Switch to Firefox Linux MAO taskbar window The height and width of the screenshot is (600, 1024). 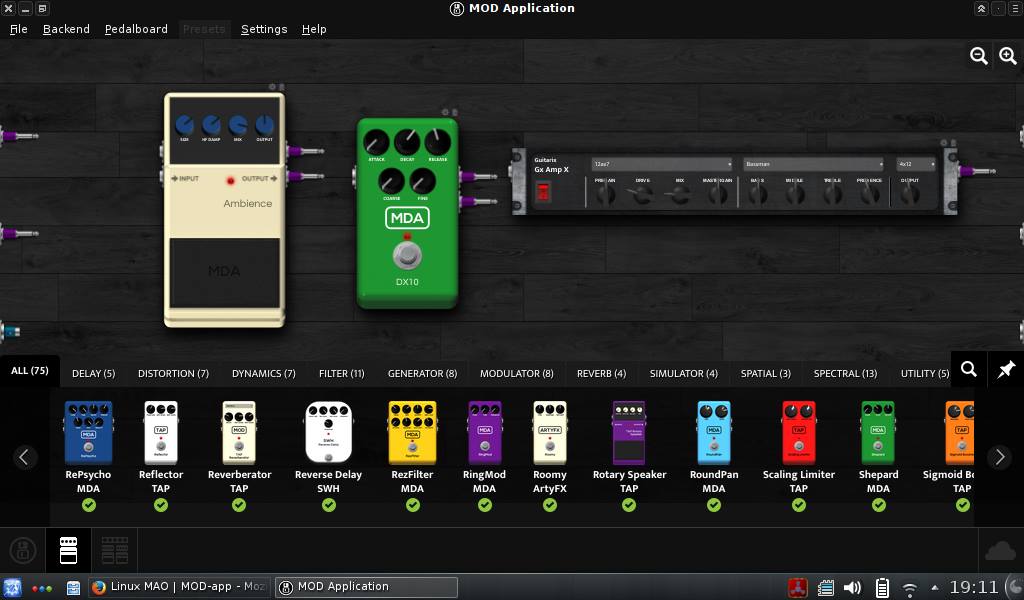pyautogui.click(x=179, y=587)
